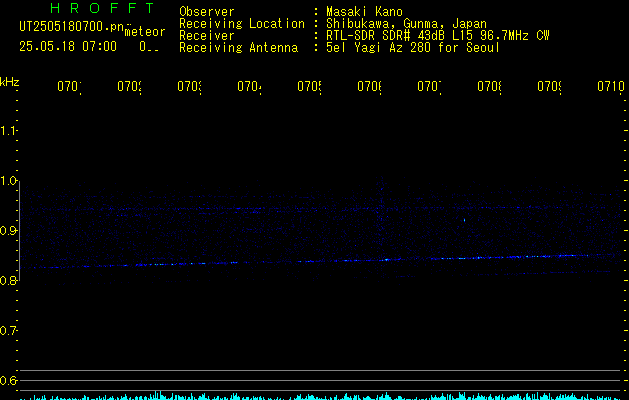Screen dimensions: 629x400
Task: Click the 0709 time marker
Action: [549, 87]
